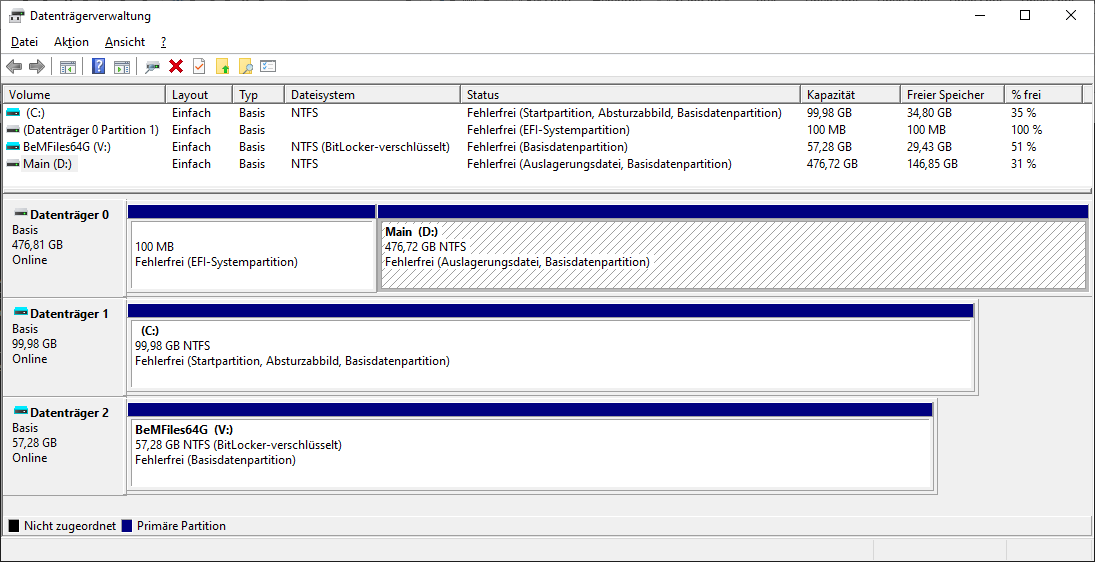
Task: Click drive icon of Datenträger 0 Partition 1 row
Action: point(13,130)
